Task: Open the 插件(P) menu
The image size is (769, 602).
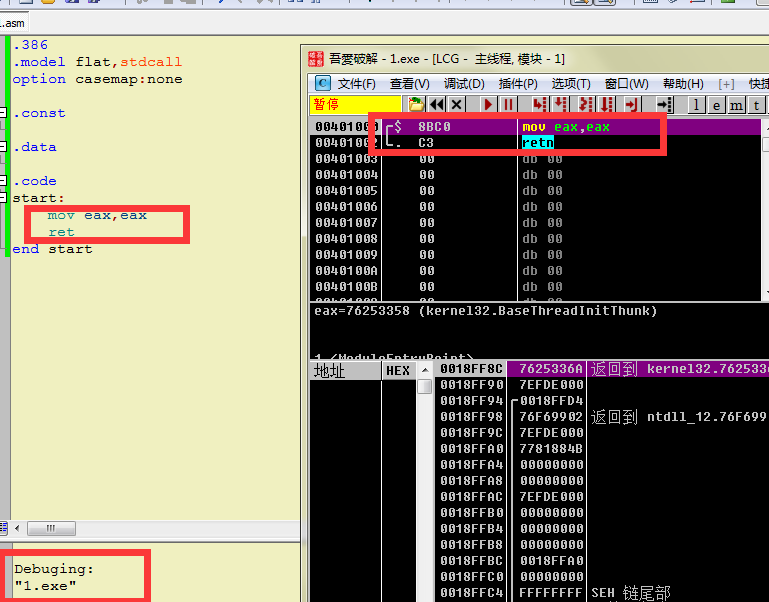Action: [x=518, y=84]
